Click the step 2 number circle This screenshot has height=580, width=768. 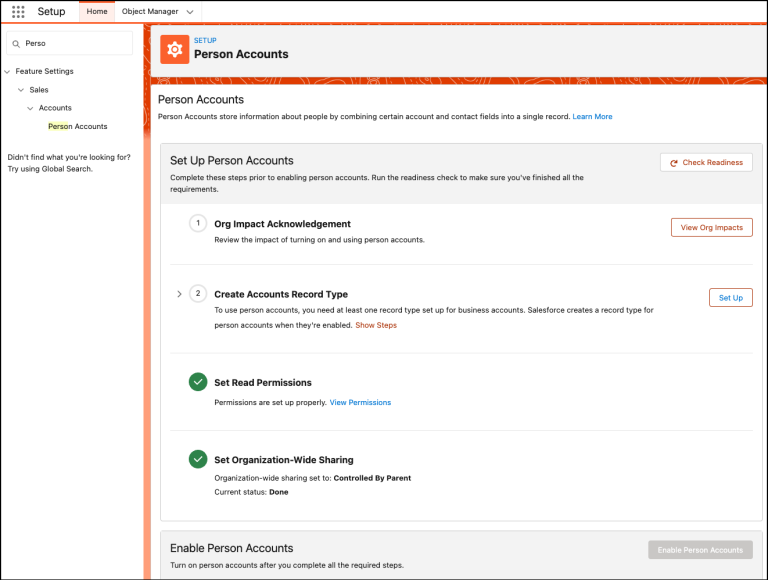pos(198,293)
